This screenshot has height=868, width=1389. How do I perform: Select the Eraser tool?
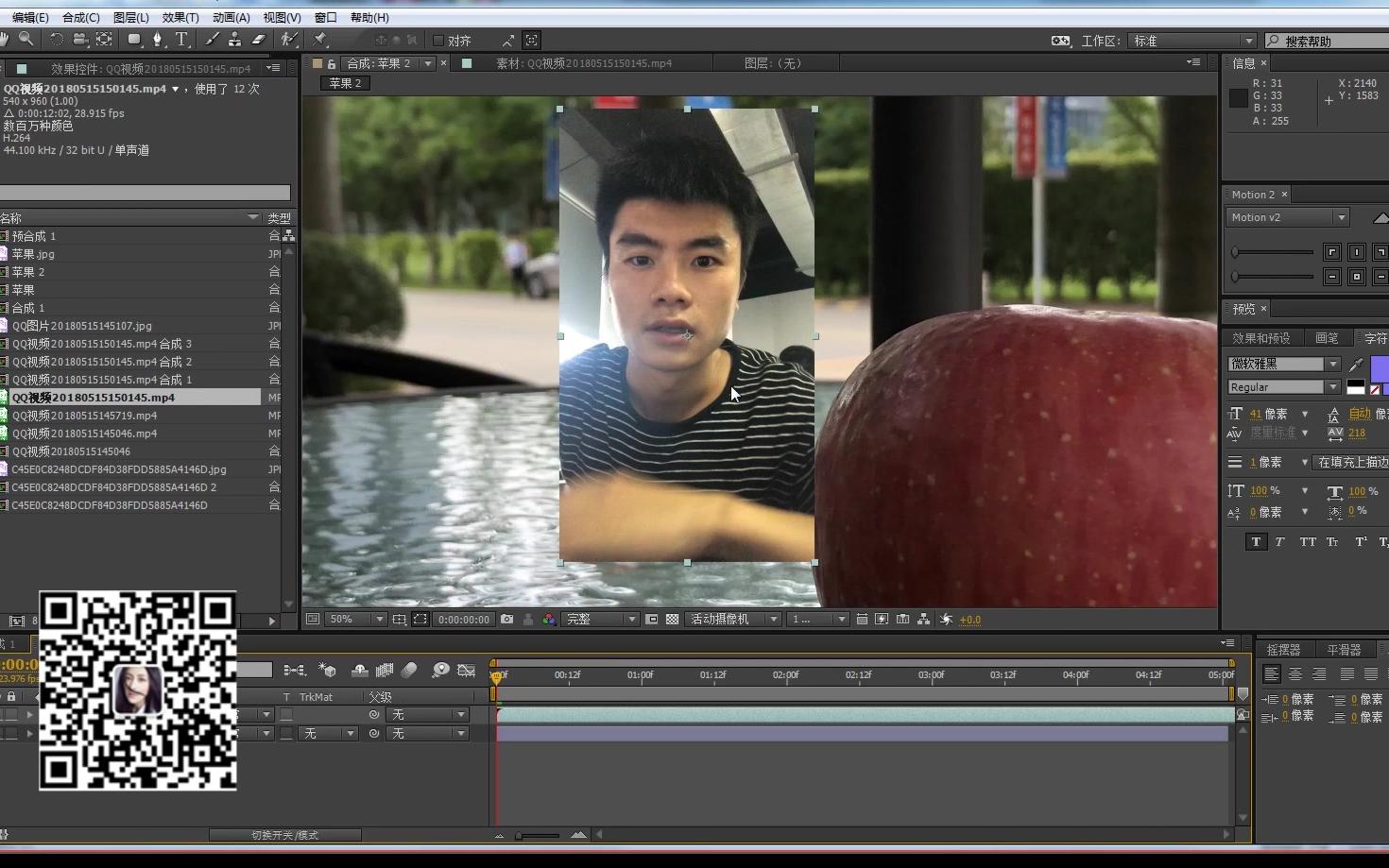click(x=258, y=39)
